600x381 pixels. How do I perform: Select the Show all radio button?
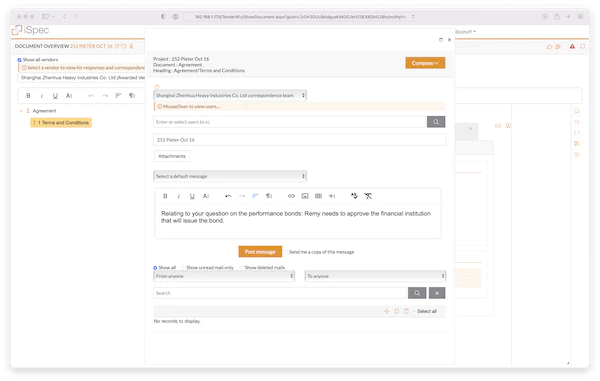tap(155, 267)
